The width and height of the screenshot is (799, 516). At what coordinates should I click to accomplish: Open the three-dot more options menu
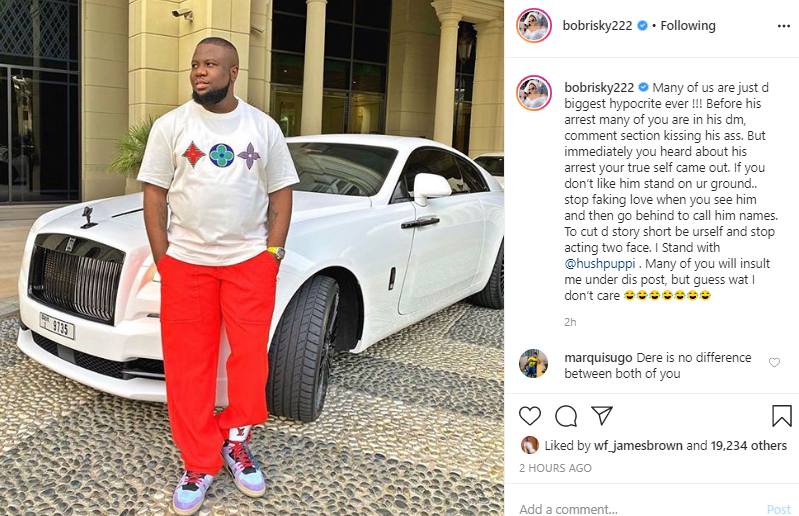click(x=784, y=26)
